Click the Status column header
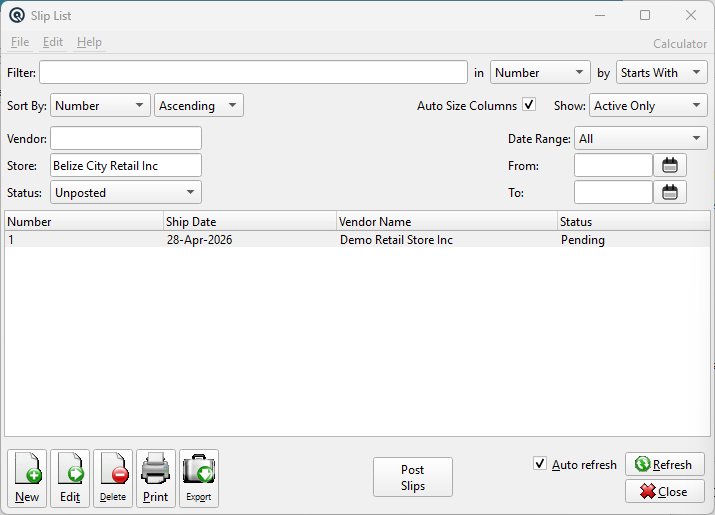The height and width of the screenshot is (515, 715). click(x=634, y=222)
